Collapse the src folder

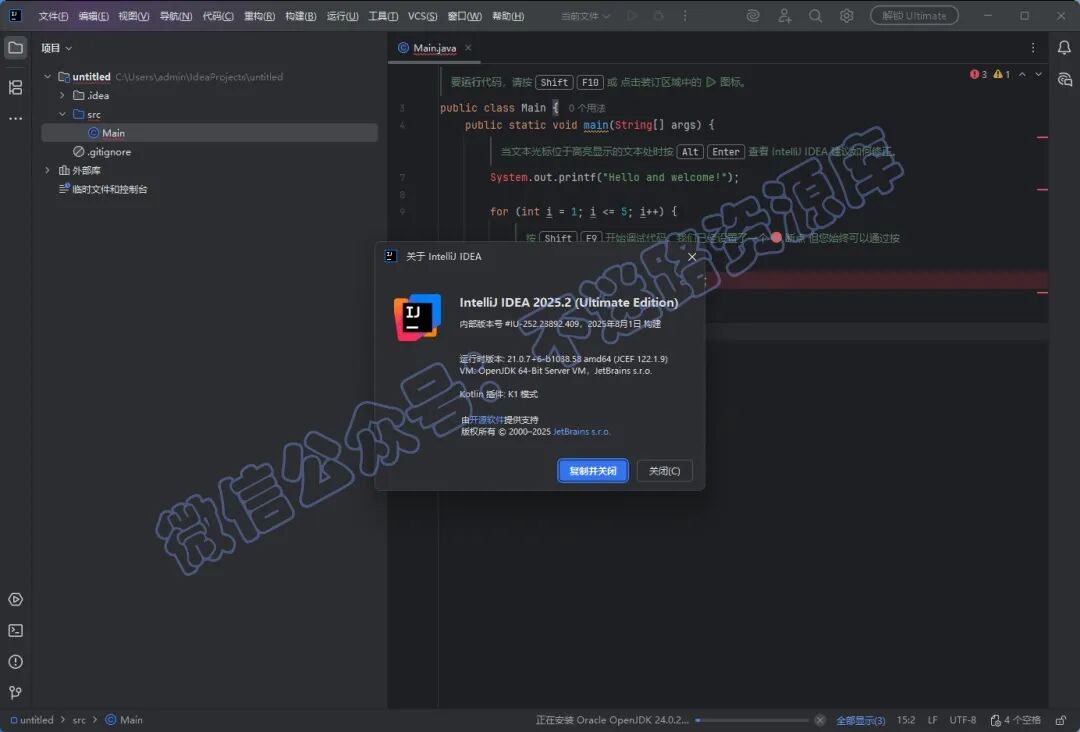point(62,114)
